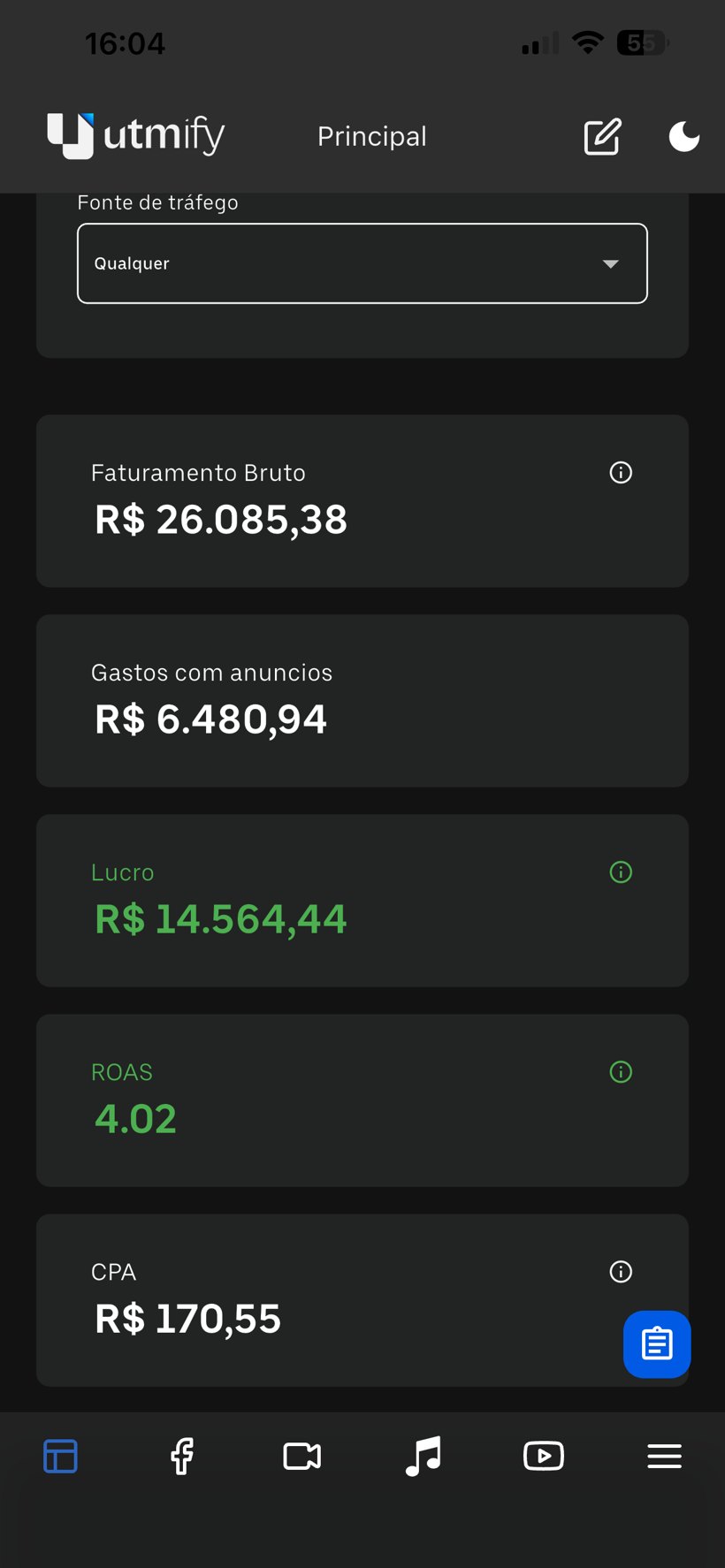725x1568 pixels.
Task: Show info for Faturamento Bruto
Action: [621, 473]
